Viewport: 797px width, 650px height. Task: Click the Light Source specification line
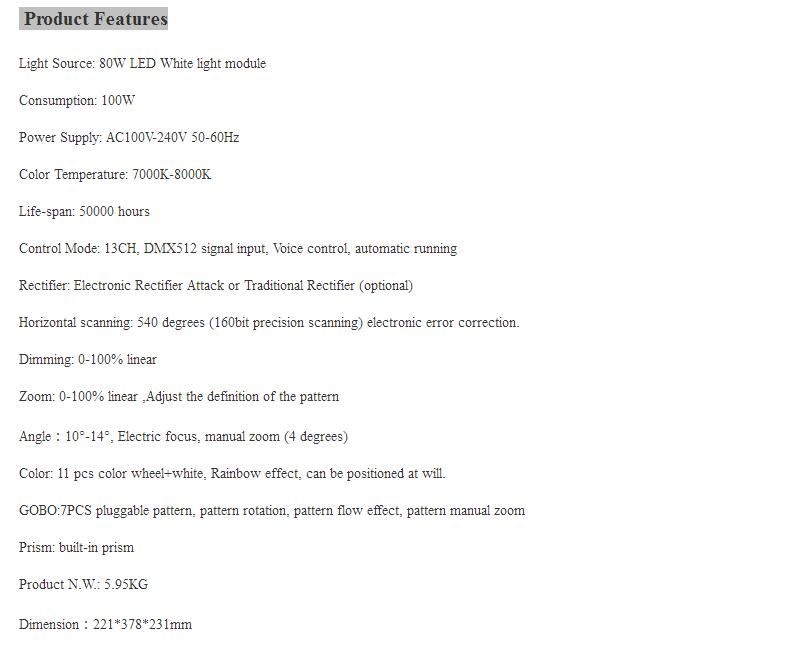(142, 64)
